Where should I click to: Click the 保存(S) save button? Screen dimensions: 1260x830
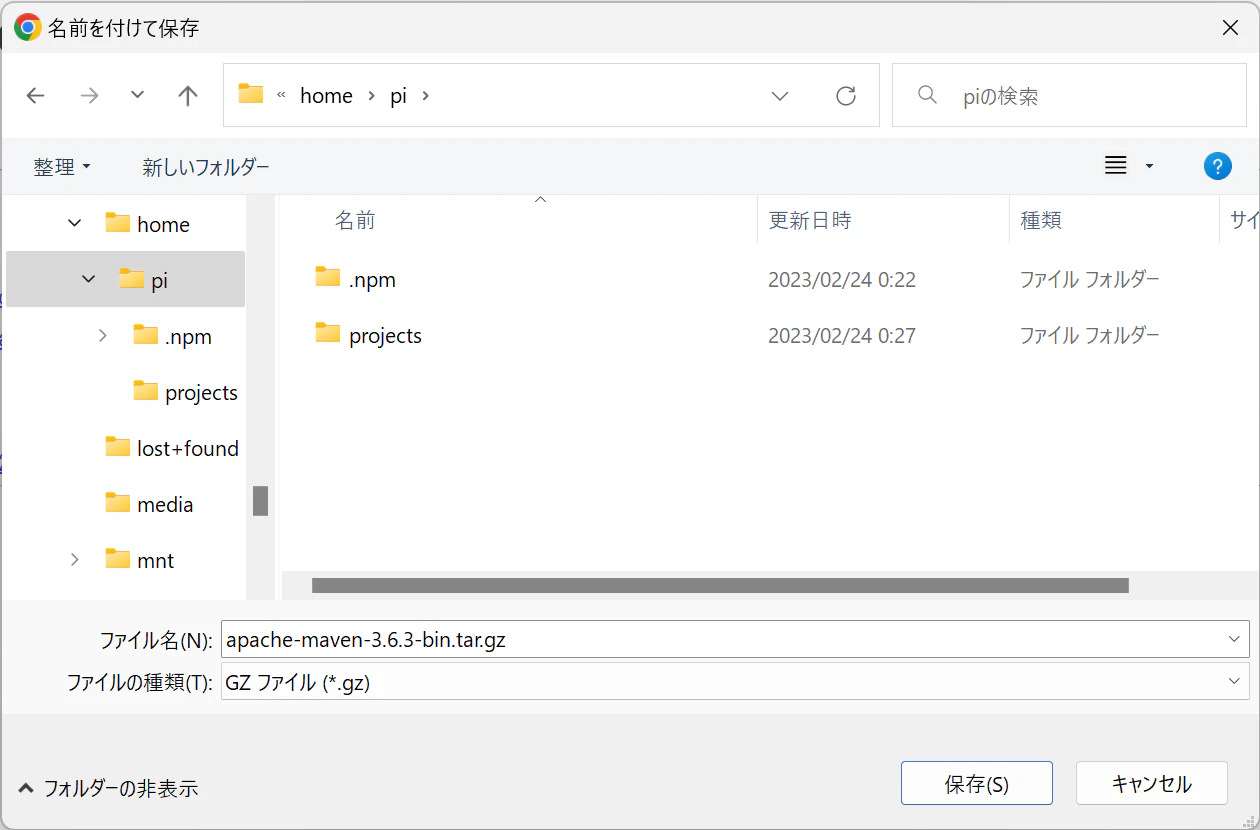click(x=977, y=783)
